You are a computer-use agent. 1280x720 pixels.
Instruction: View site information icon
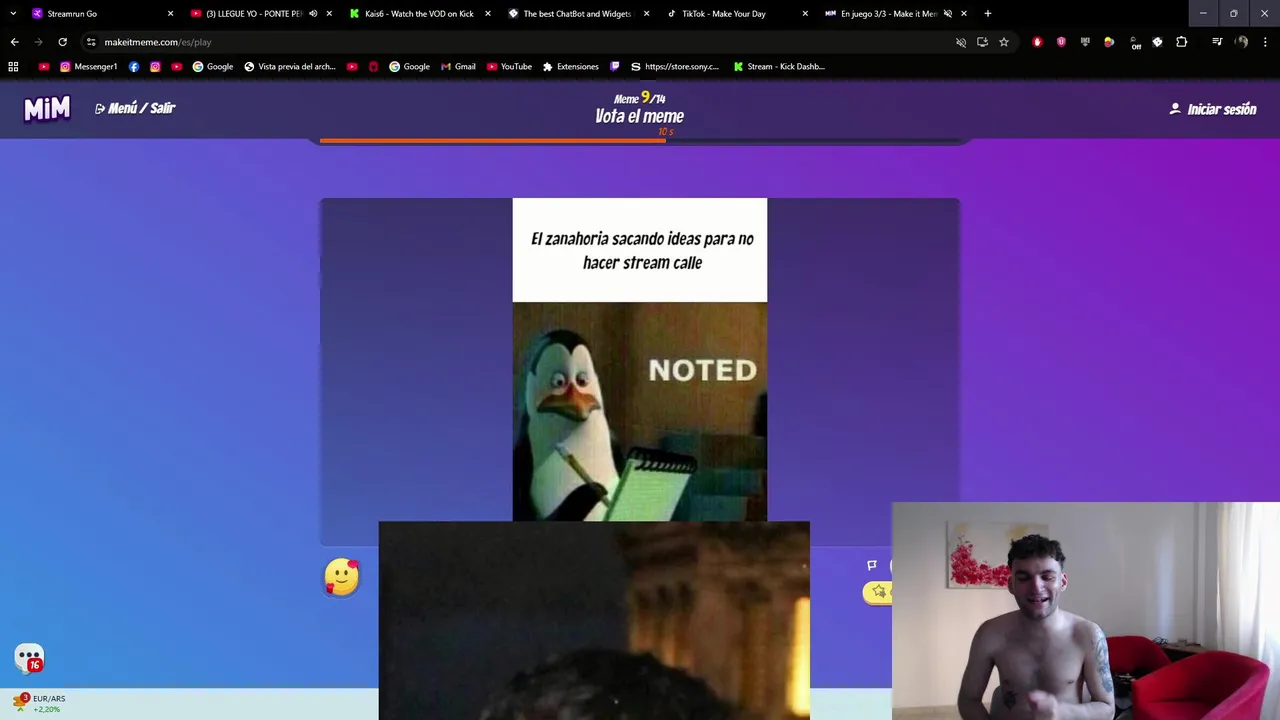(90, 42)
